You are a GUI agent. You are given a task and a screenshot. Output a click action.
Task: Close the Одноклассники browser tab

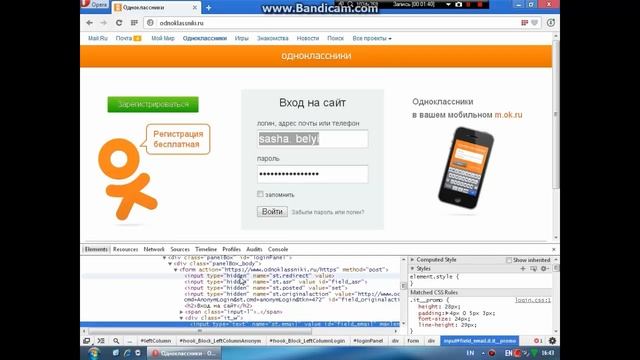[x=195, y=7]
